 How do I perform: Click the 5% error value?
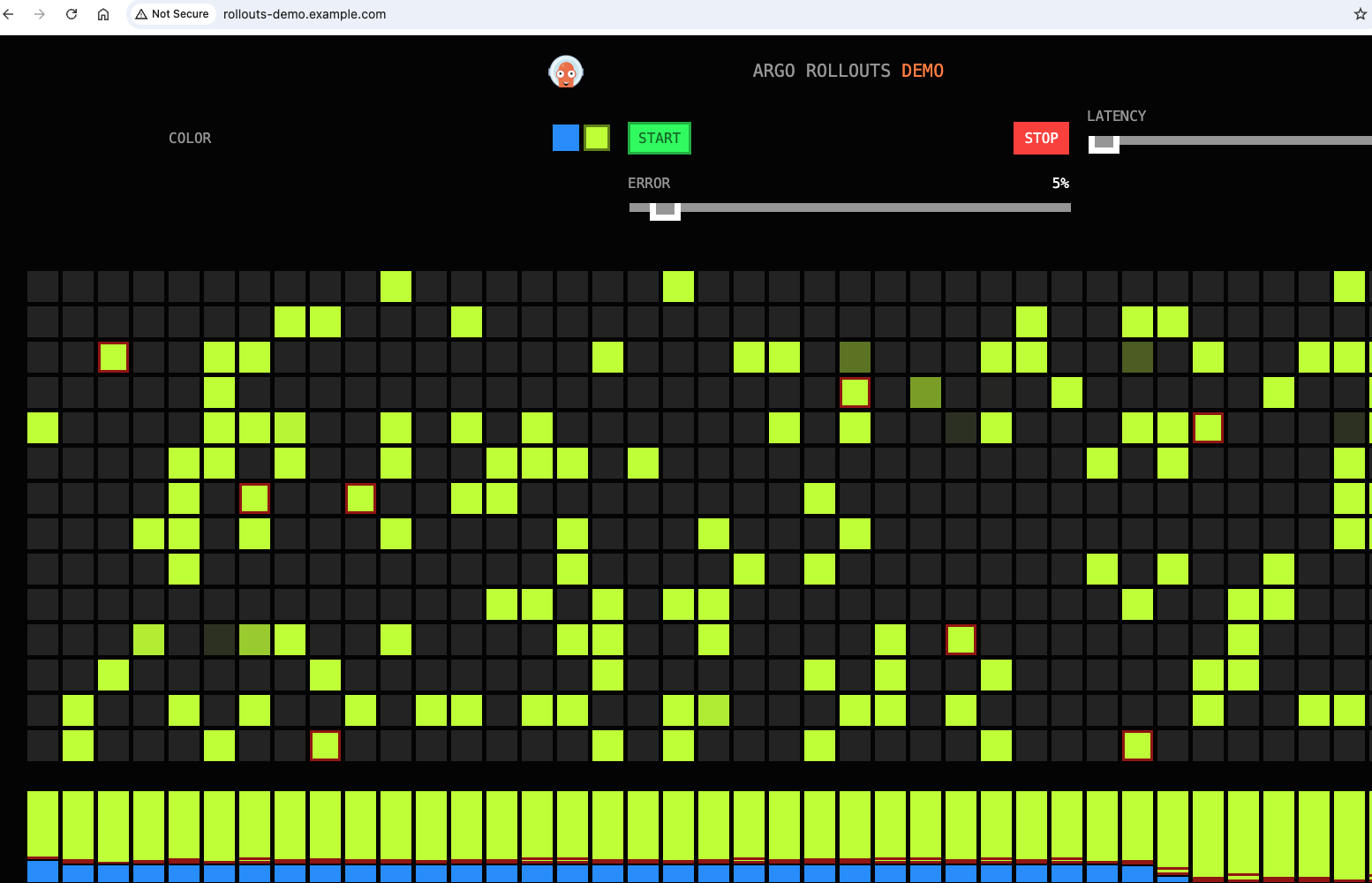tap(1060, 183)
